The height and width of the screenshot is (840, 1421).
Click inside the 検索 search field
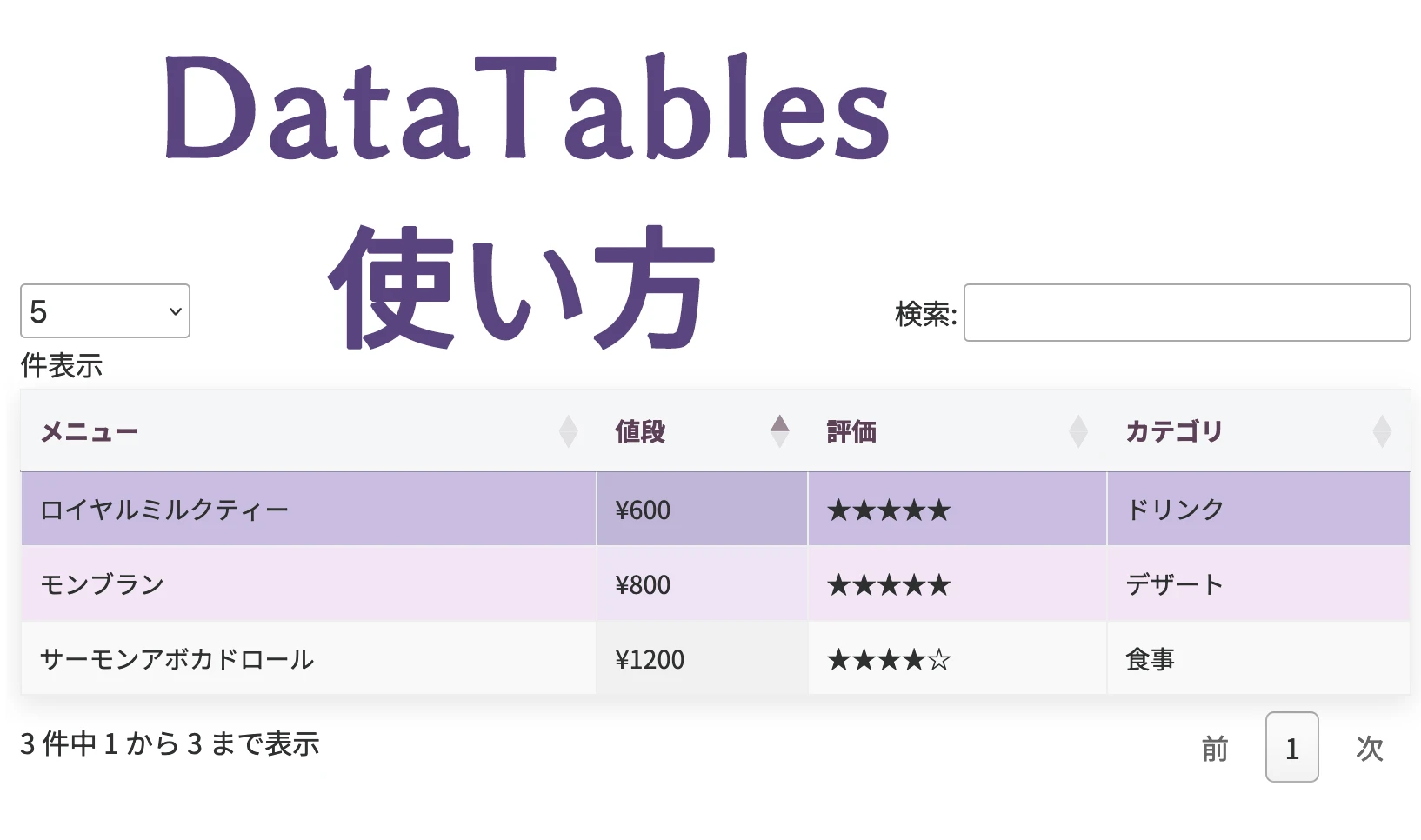click(1187, 313)
